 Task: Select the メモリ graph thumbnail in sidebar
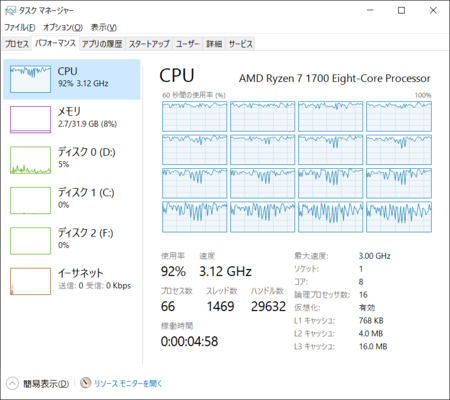(x=30, y=120)
